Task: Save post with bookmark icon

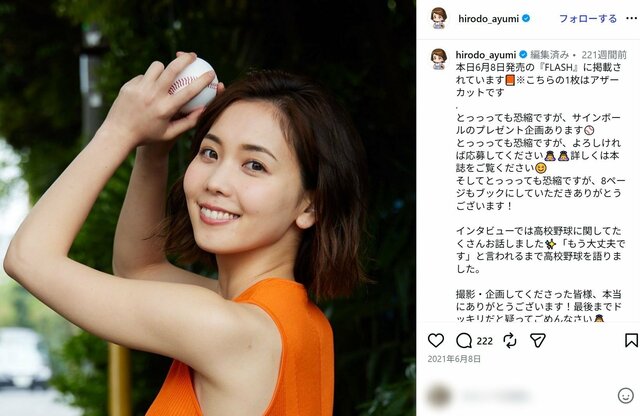Action: click(631, 340)
